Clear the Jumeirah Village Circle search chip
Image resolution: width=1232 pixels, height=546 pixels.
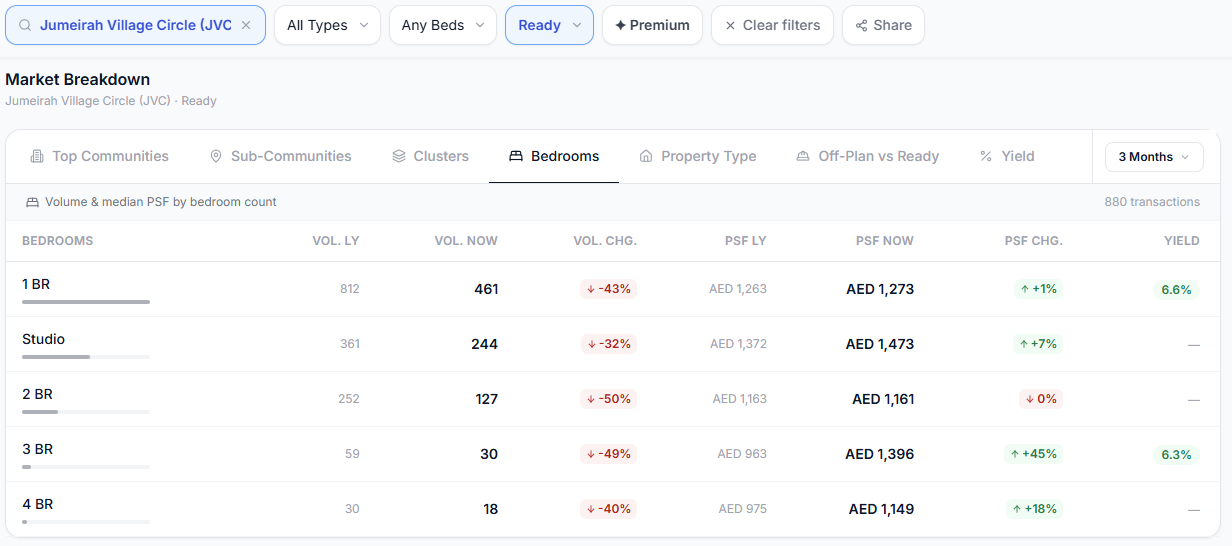[x=246, y=25]
